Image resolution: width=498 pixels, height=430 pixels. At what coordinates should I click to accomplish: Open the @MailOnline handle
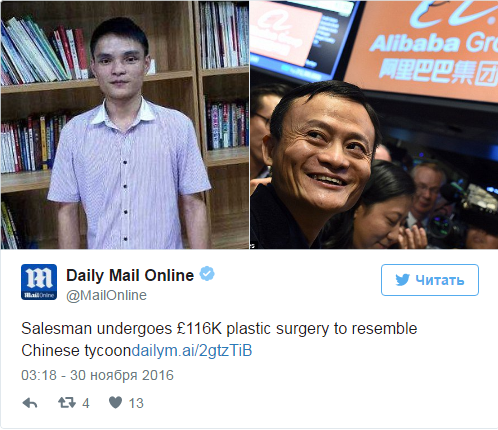tap(106, 295)
